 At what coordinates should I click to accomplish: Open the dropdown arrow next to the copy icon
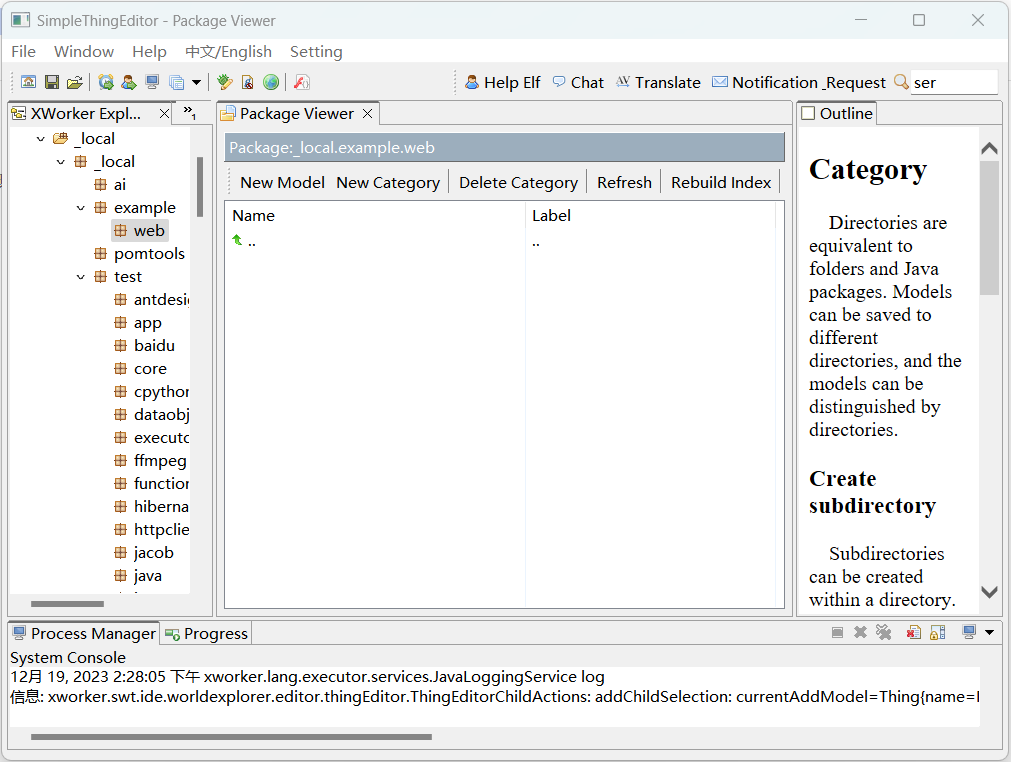195,82
